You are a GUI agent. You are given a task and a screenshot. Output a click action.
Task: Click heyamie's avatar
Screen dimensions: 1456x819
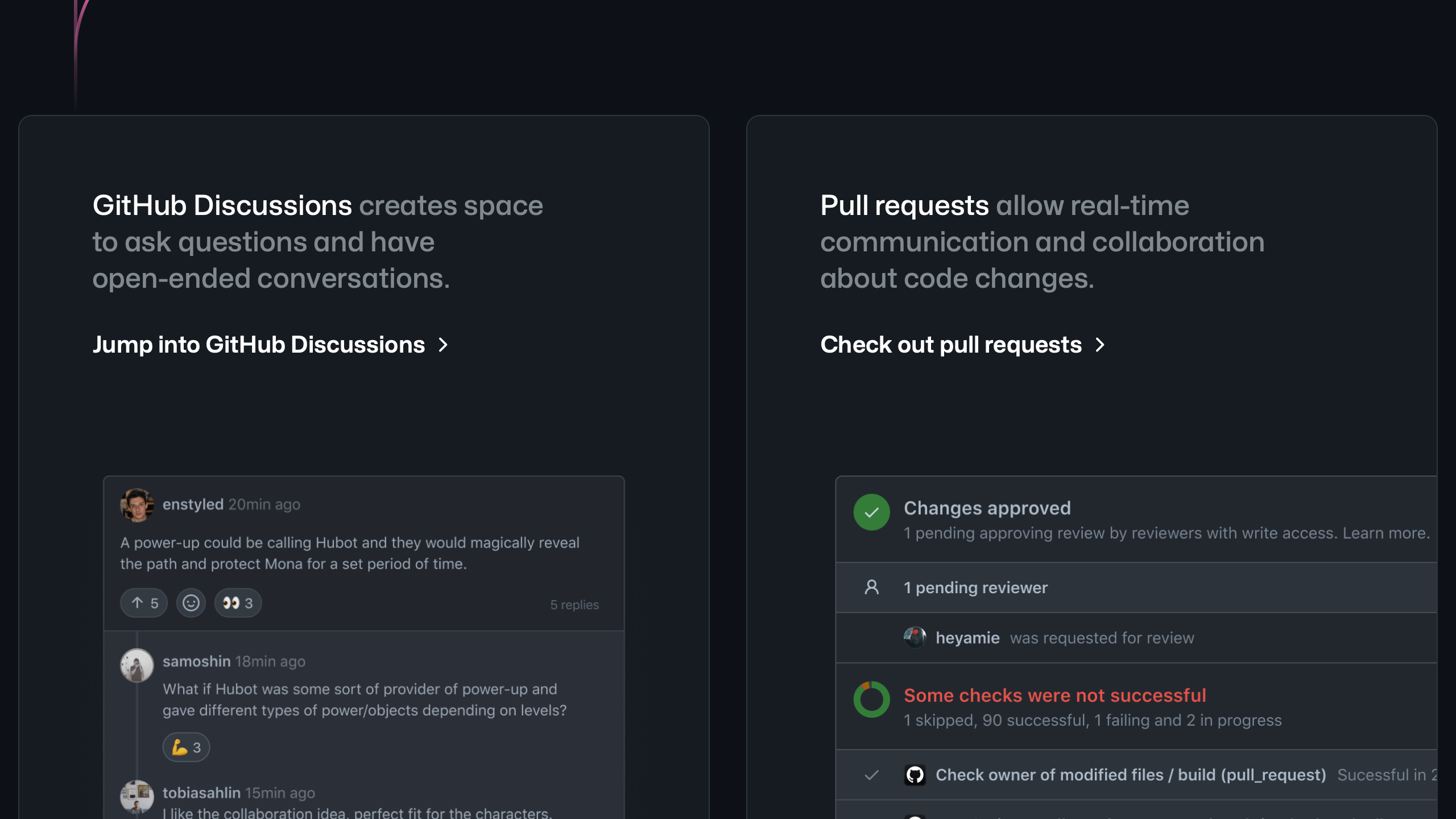915,638
